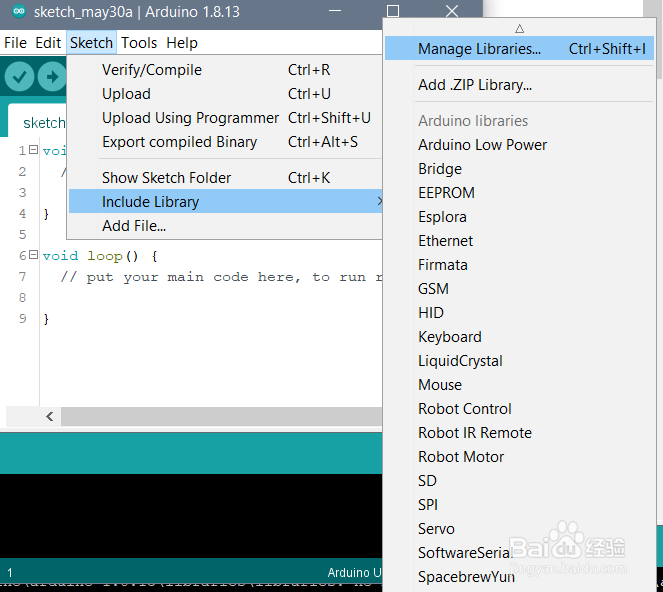Click the Upload arrow toolbar button
This screenshot has width=663, height=592.
point(52,77)
